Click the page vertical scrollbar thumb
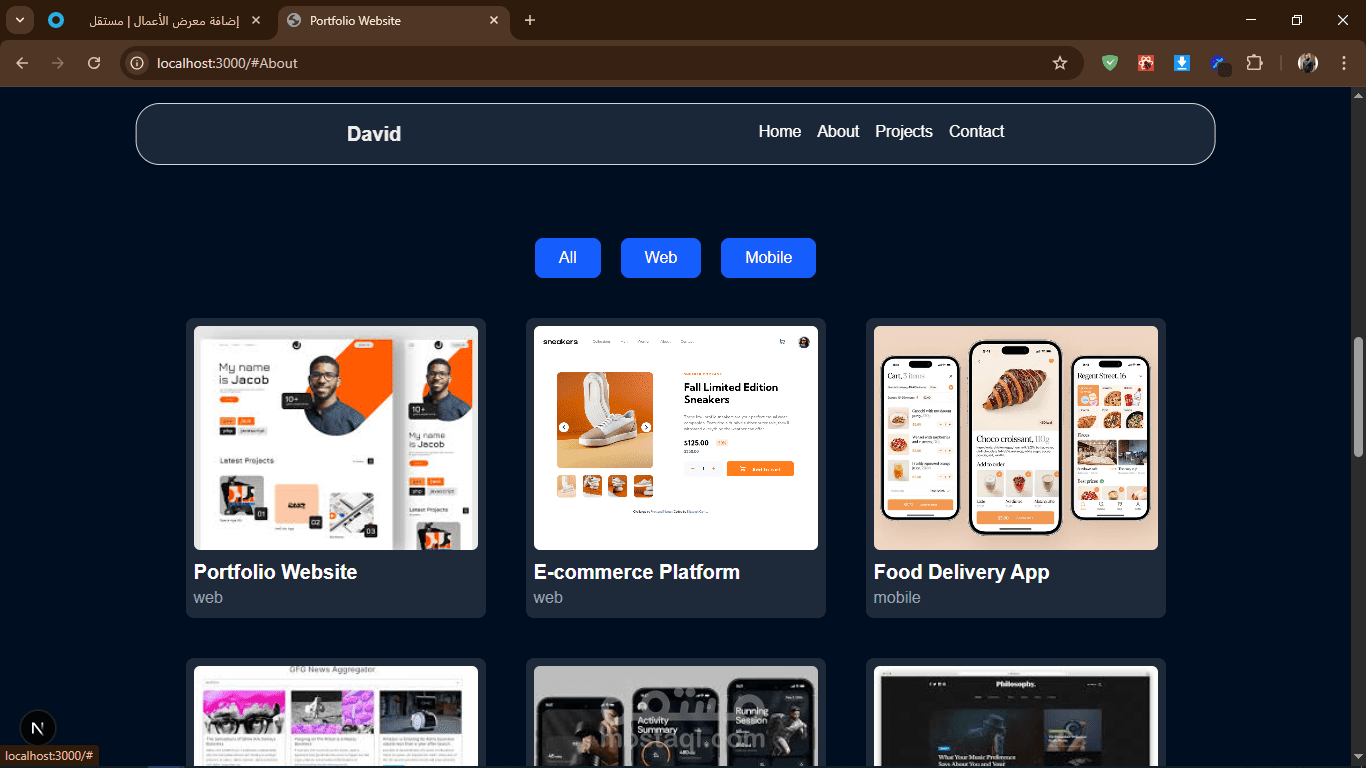This screenshot has height=768, width=1366. point(1358,397)
